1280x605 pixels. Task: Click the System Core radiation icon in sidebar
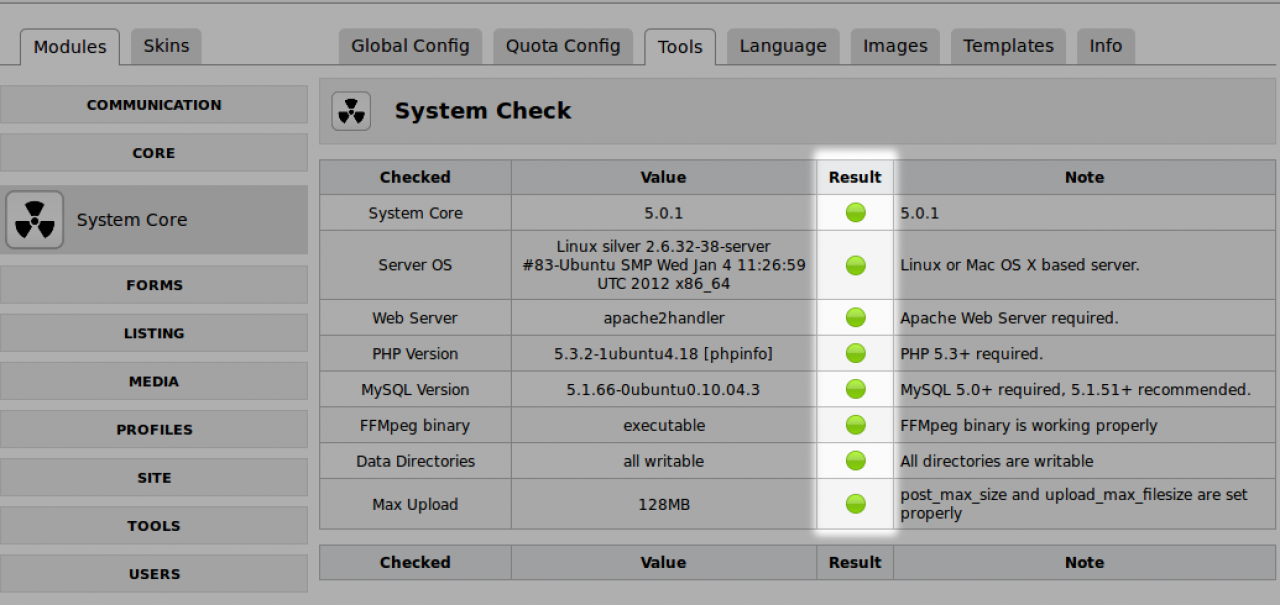[35, 220]
